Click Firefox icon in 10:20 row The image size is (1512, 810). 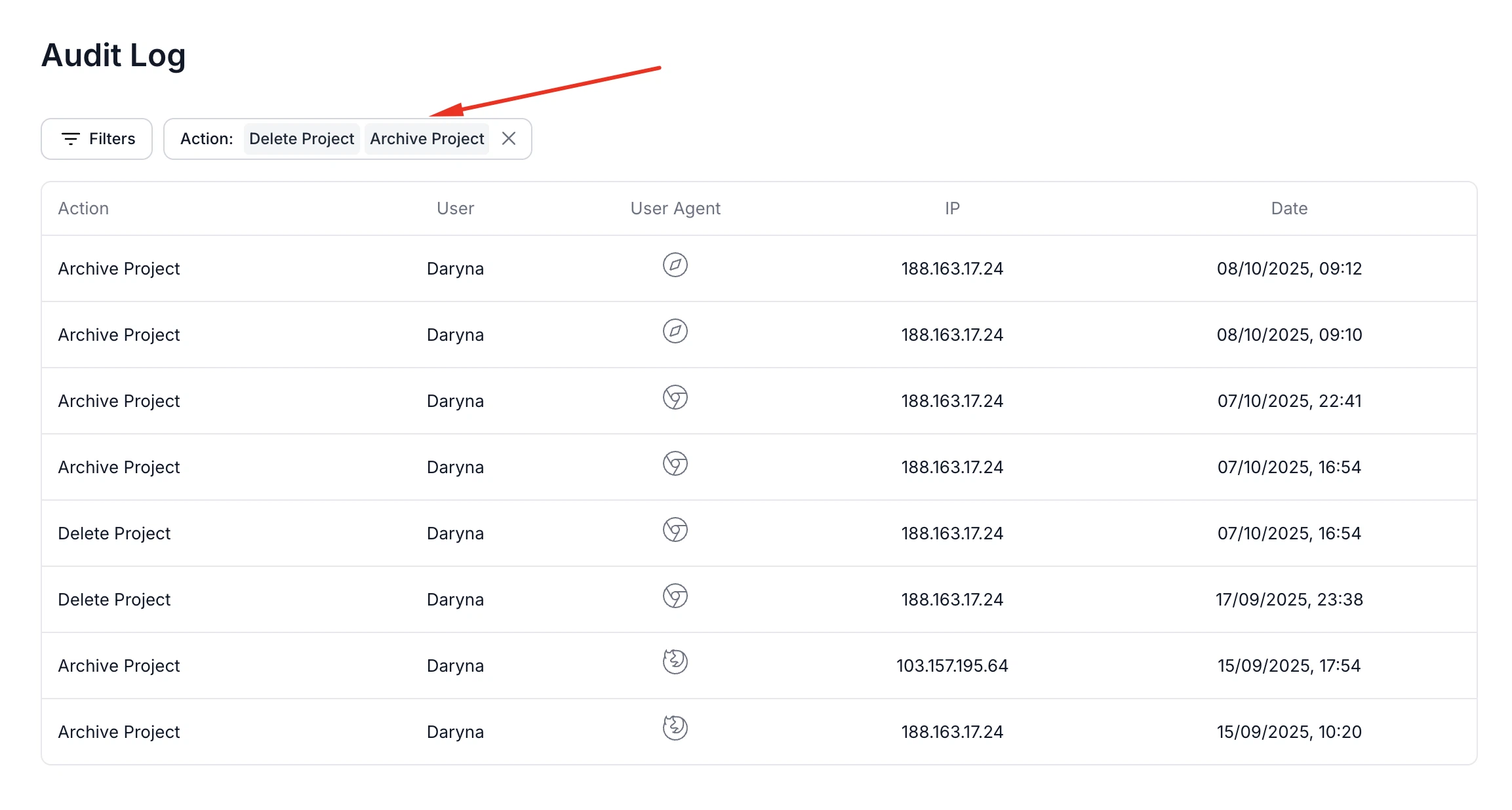(x=675, y=728)
